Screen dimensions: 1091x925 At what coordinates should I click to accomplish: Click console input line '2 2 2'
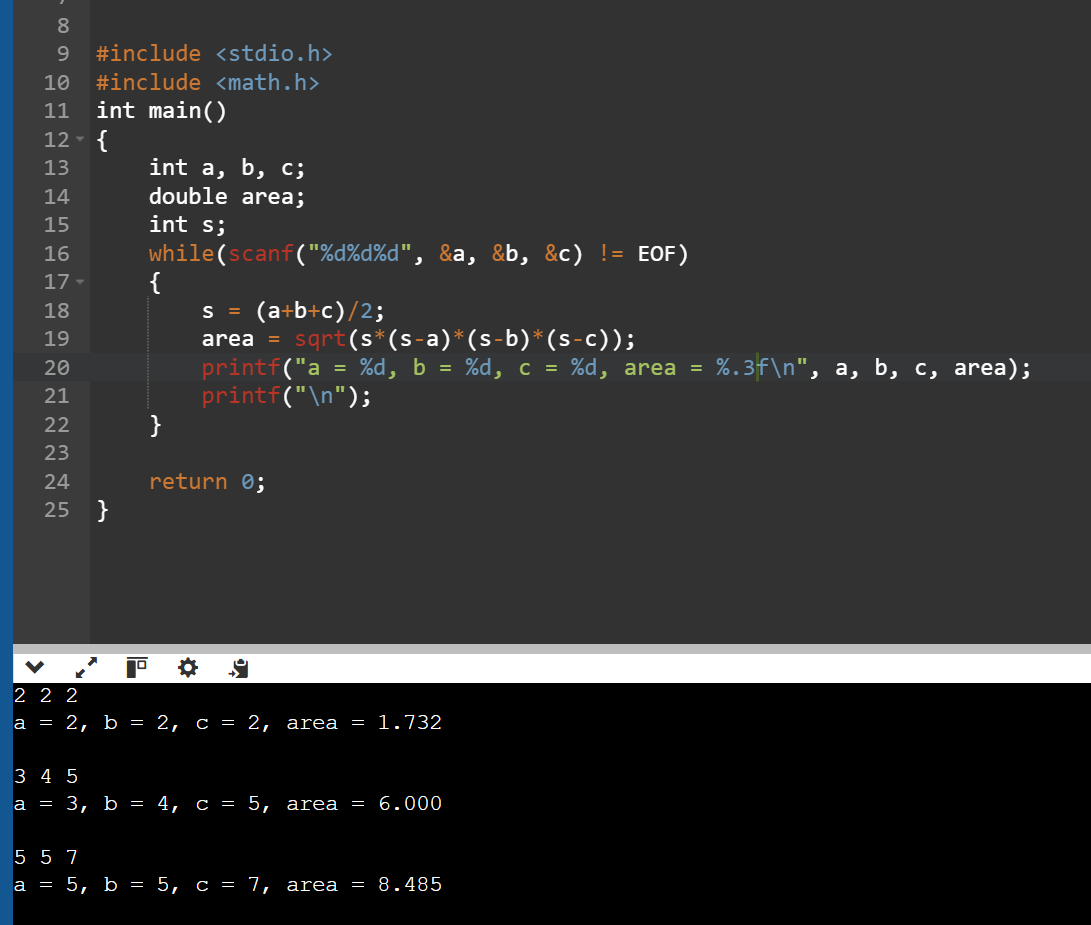46,695
